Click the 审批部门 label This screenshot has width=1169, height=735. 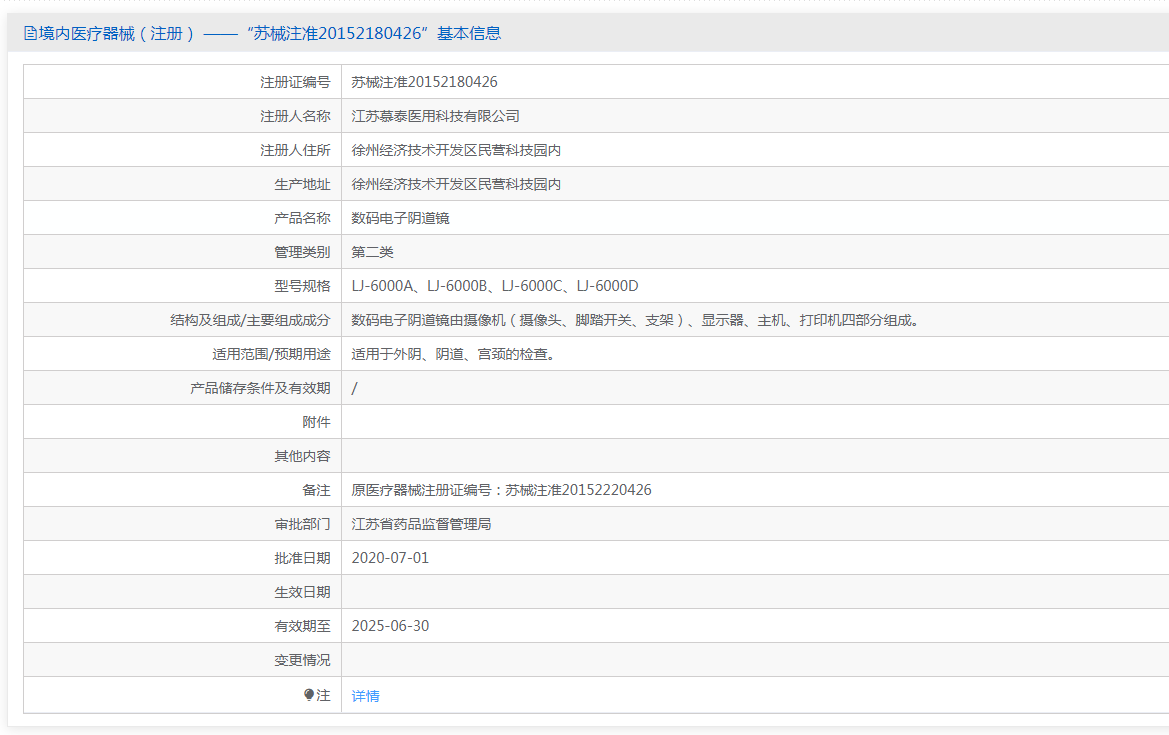[302, 524]
